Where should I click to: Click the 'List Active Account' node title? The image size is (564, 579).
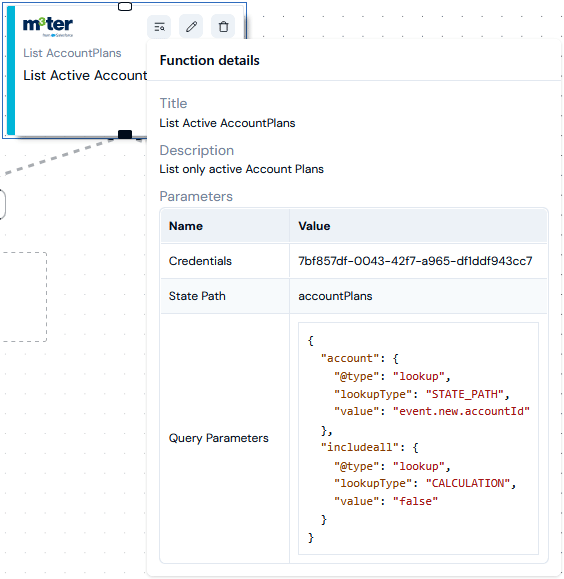[85, 75]
